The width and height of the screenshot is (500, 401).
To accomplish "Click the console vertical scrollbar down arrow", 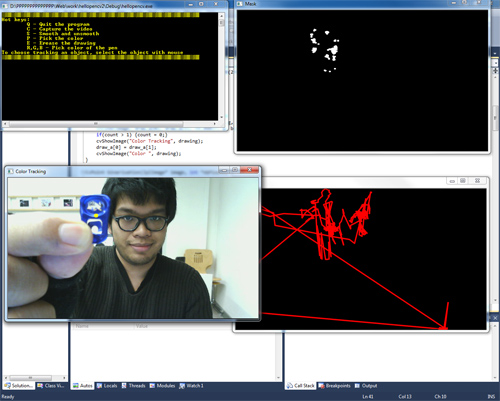I will coord(221,117).
